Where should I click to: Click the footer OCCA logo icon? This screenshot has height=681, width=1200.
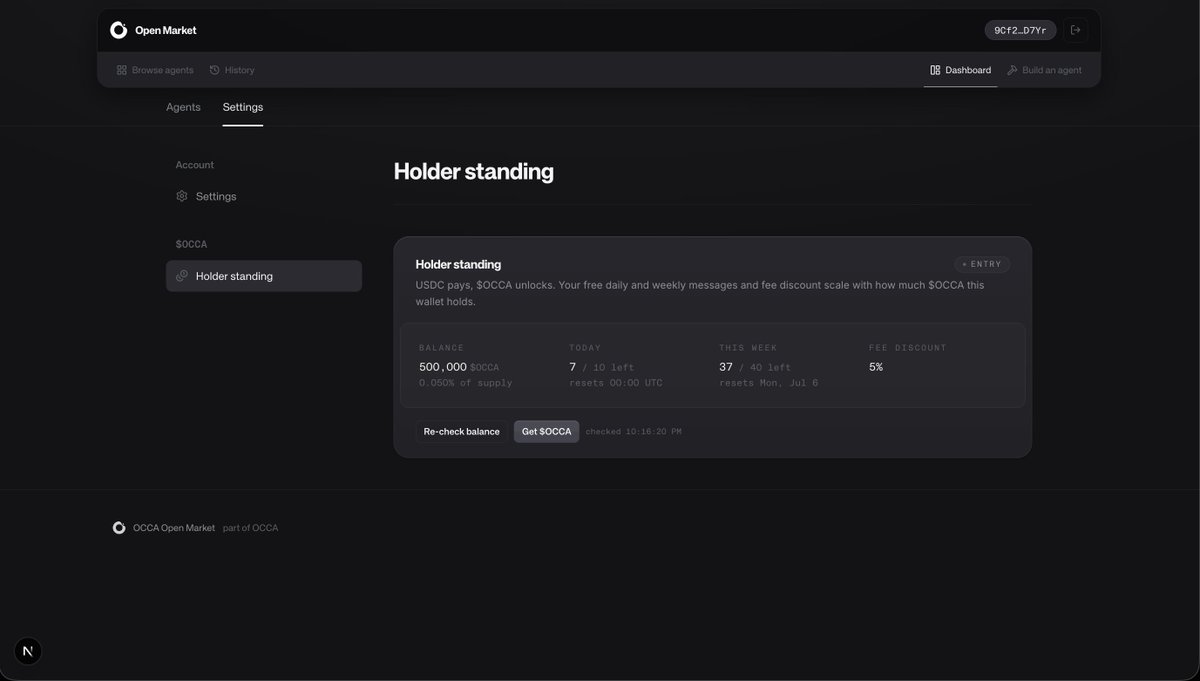(x=119, y=528)
